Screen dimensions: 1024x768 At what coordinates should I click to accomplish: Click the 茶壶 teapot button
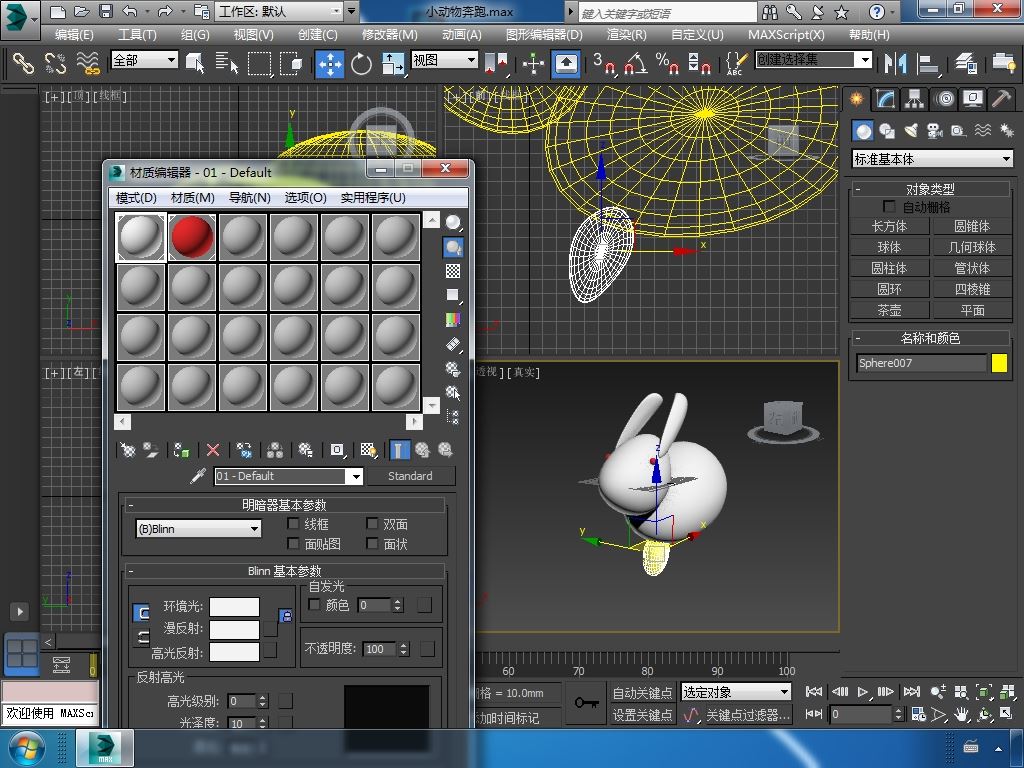click(889, 310)
